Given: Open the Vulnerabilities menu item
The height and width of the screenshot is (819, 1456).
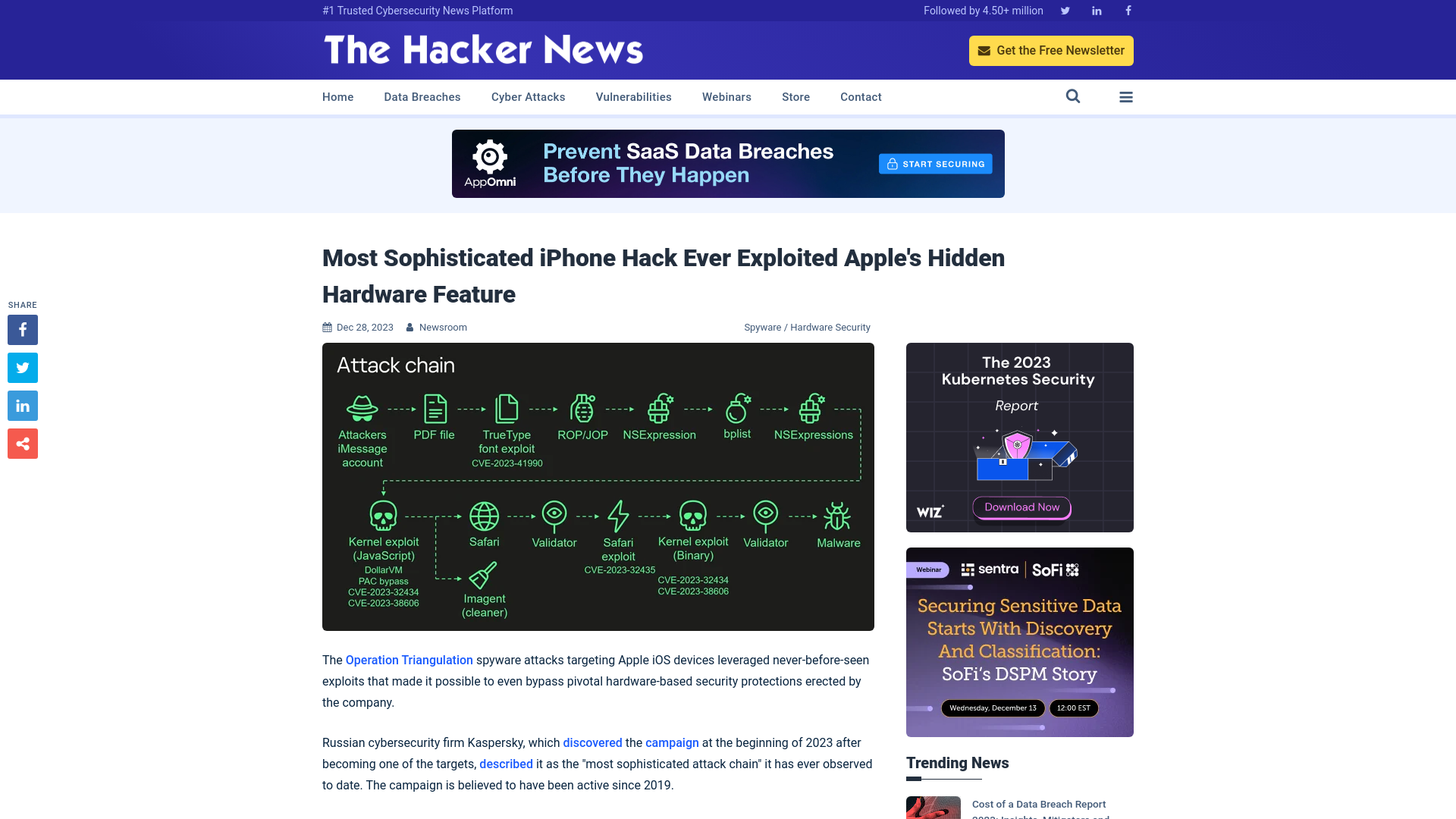Looking at the screenshot, I should (633, 97).
